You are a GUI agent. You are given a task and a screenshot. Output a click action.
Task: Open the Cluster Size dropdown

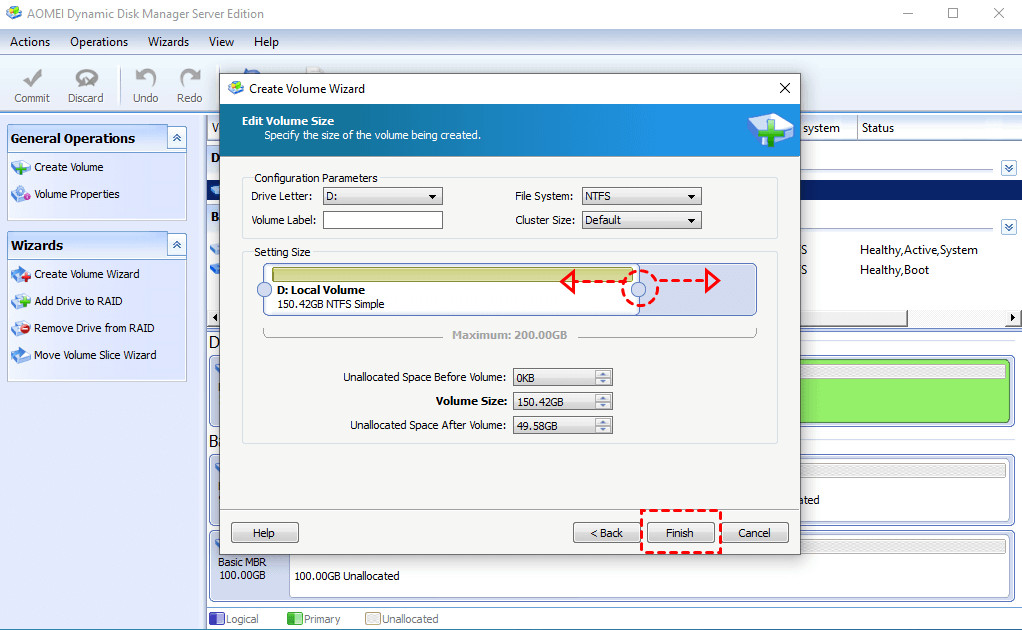692,221
